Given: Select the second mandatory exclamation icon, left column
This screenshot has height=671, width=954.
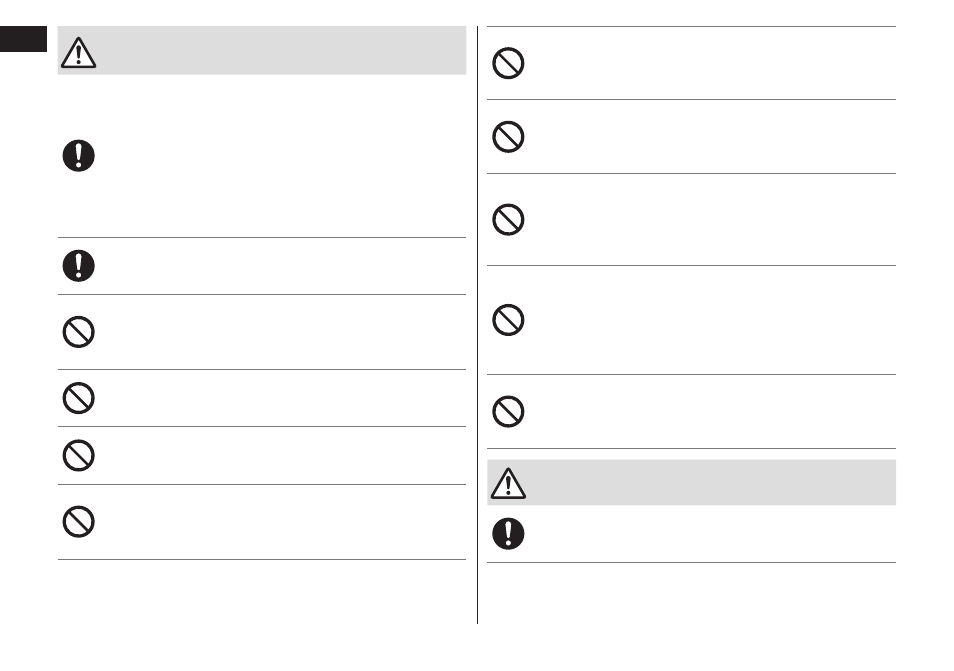Looking at the screenshot, I should click(78, 266).
